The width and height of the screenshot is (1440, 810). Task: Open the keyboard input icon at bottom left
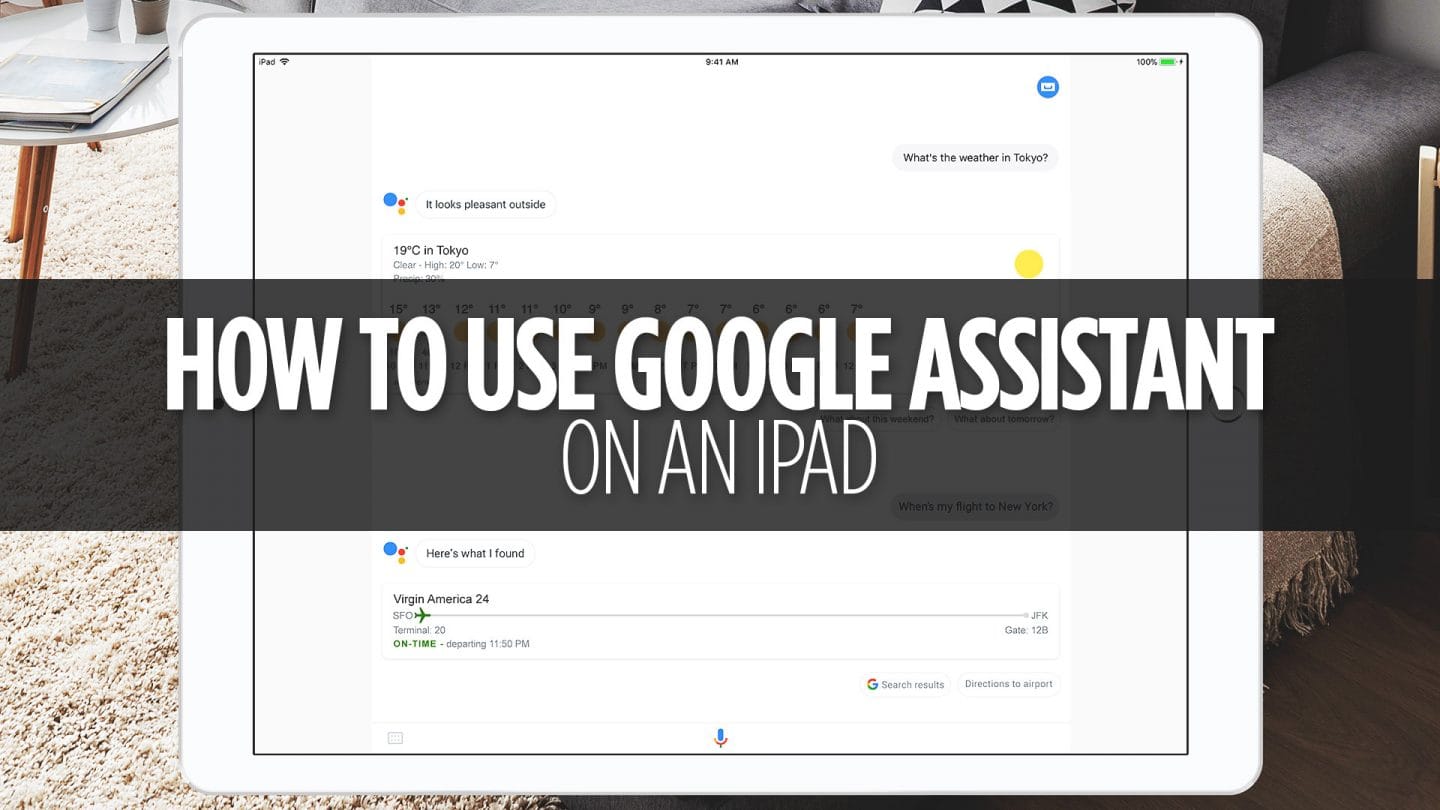pos(395,737)
